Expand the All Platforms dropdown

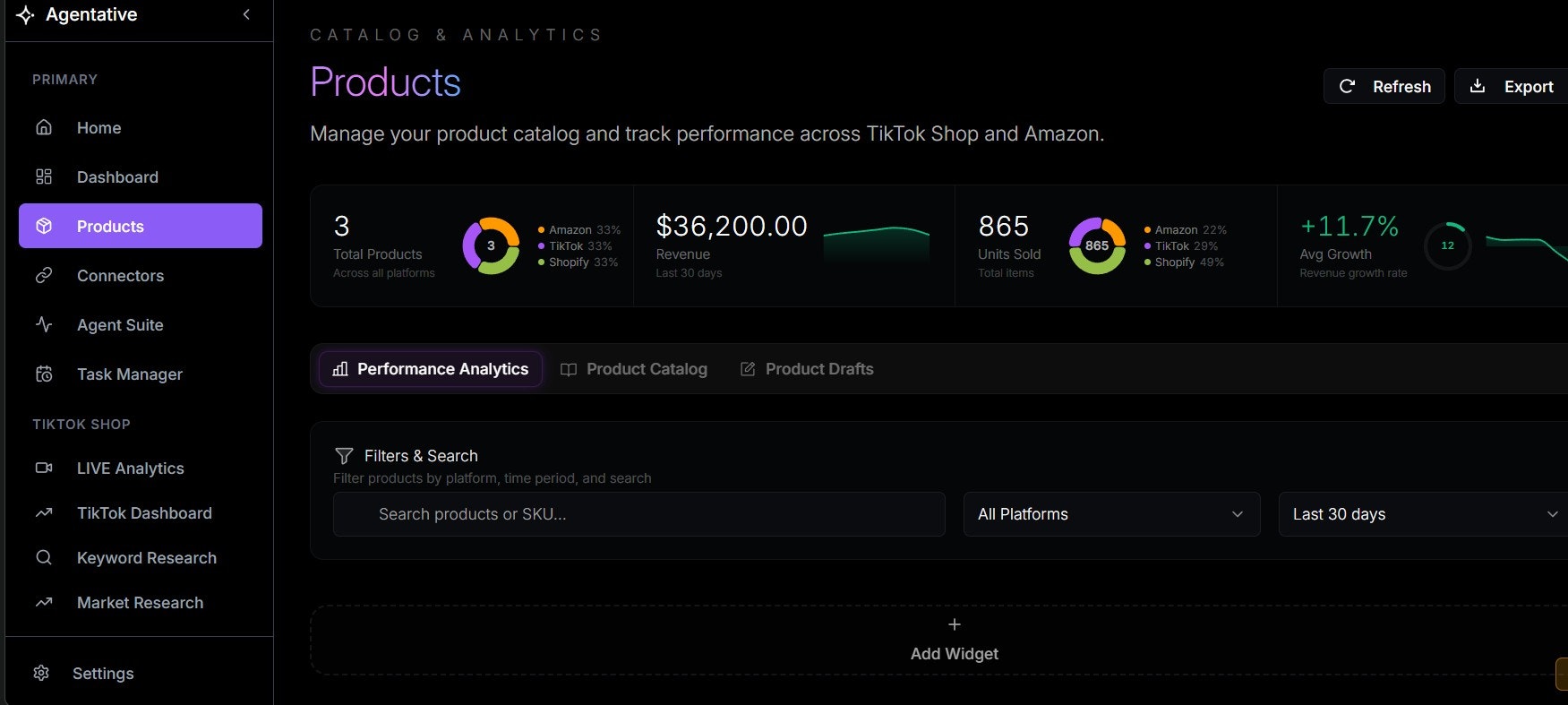coord(1111,514)
